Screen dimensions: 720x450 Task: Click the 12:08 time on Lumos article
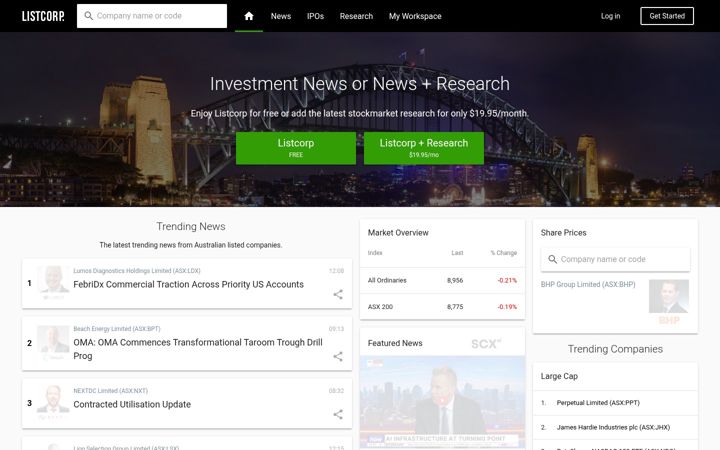[x=336, y=271]
